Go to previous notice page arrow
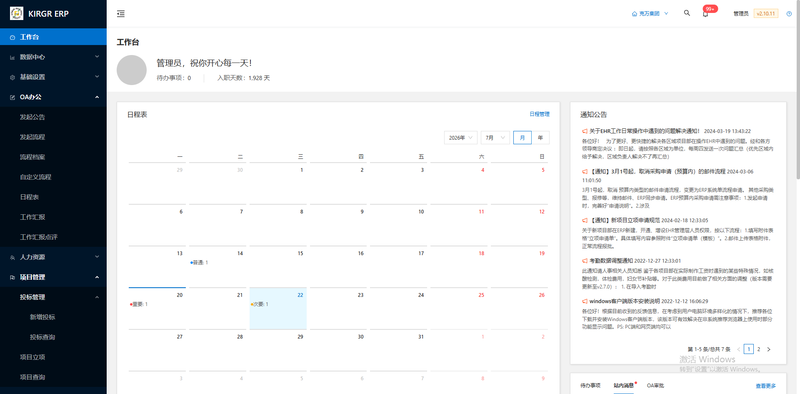The image size is (800, 394). [x=739, y=350]
